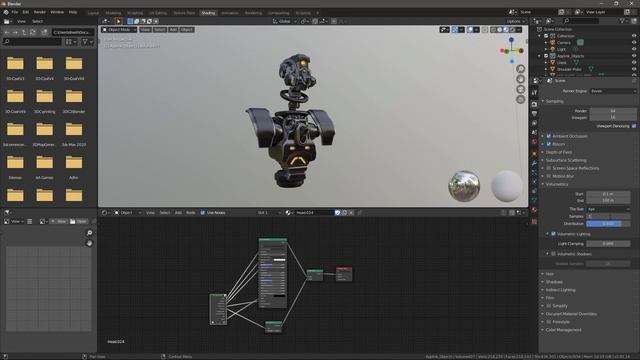Toggle Viewport Denoising checkbox

click(634, 126)
